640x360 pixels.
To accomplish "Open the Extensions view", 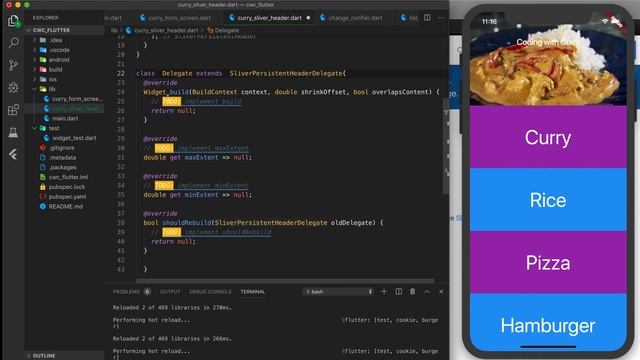I will pos(13,110).
